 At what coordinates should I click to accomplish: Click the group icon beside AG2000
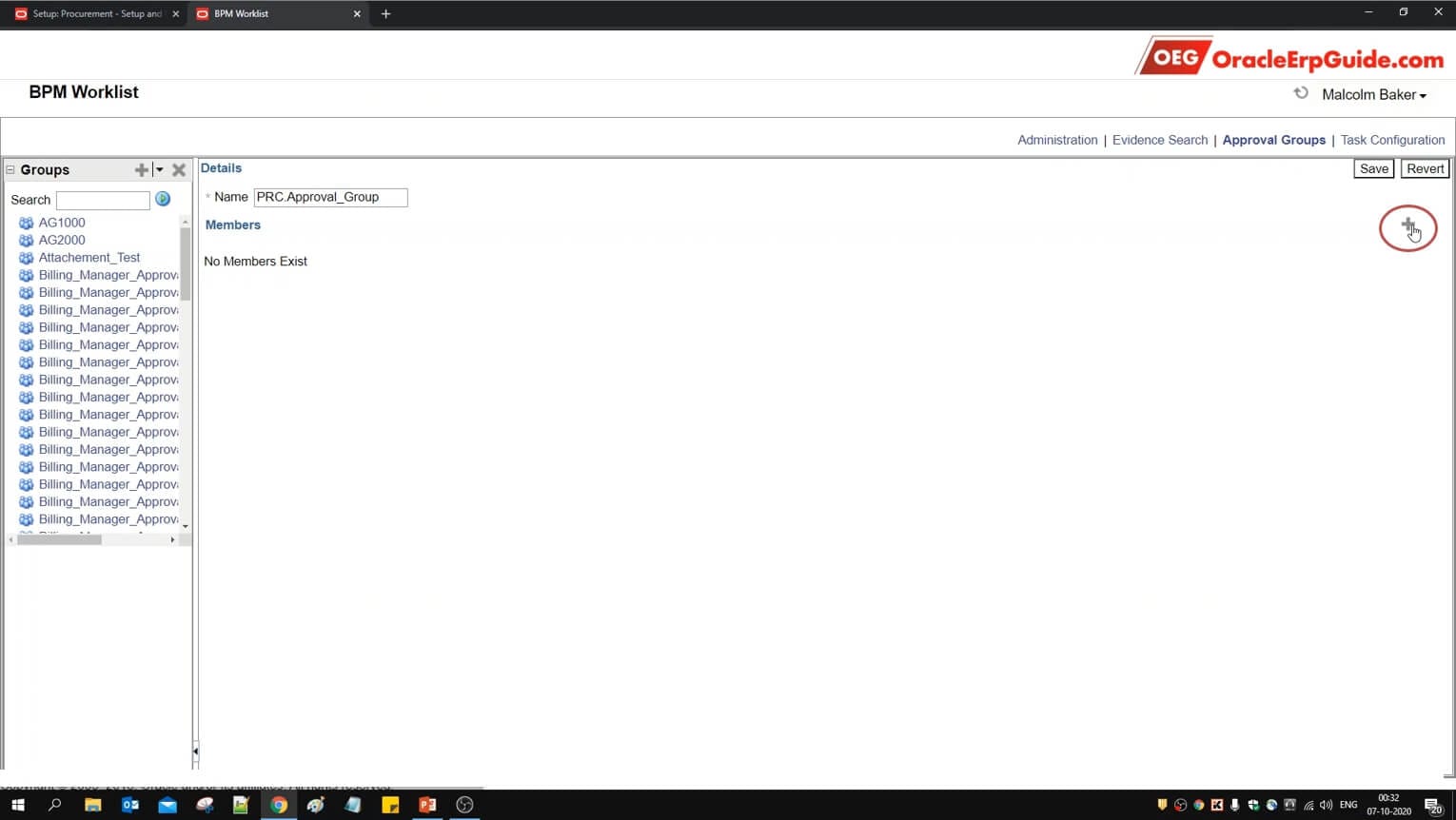(27, 240)
